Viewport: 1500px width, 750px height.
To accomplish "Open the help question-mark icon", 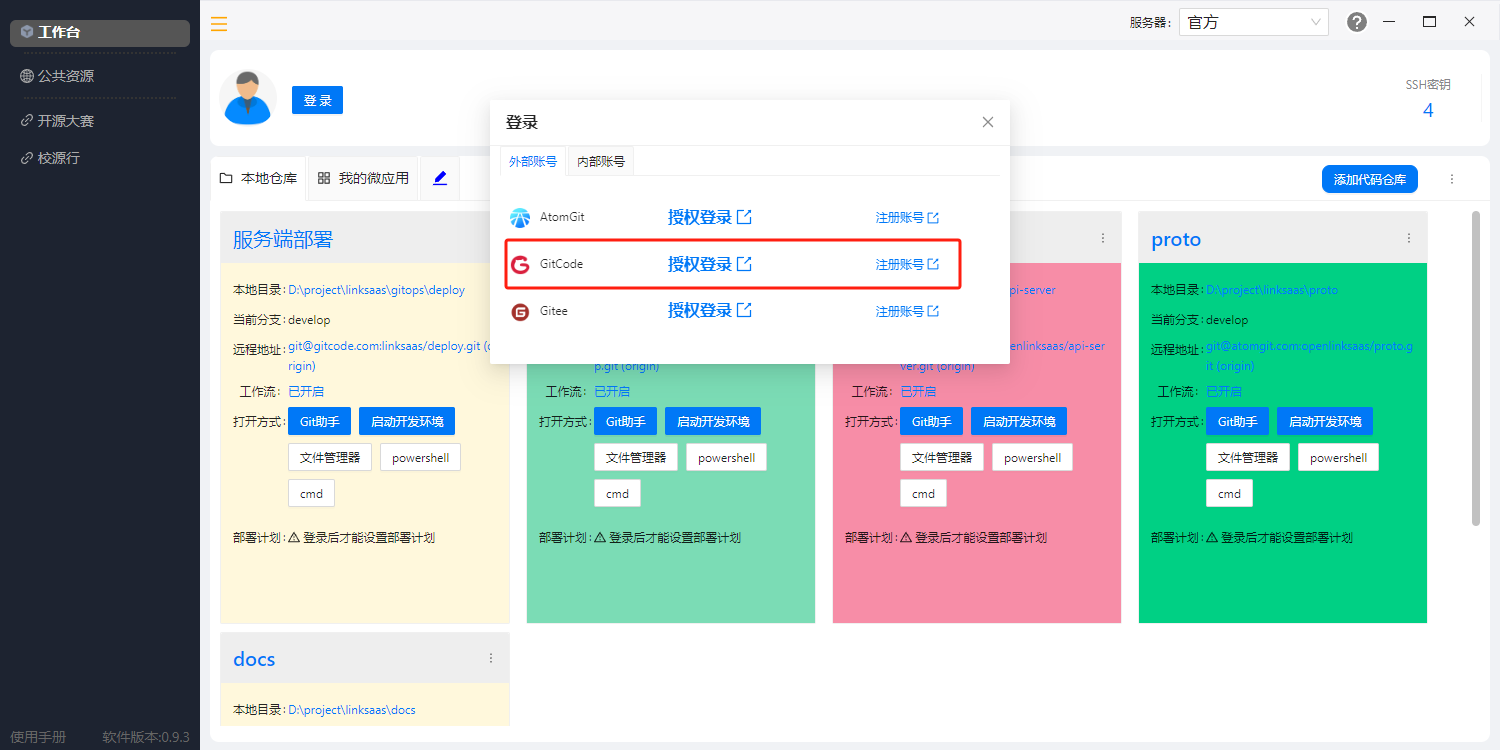I will coord(1356,20).
